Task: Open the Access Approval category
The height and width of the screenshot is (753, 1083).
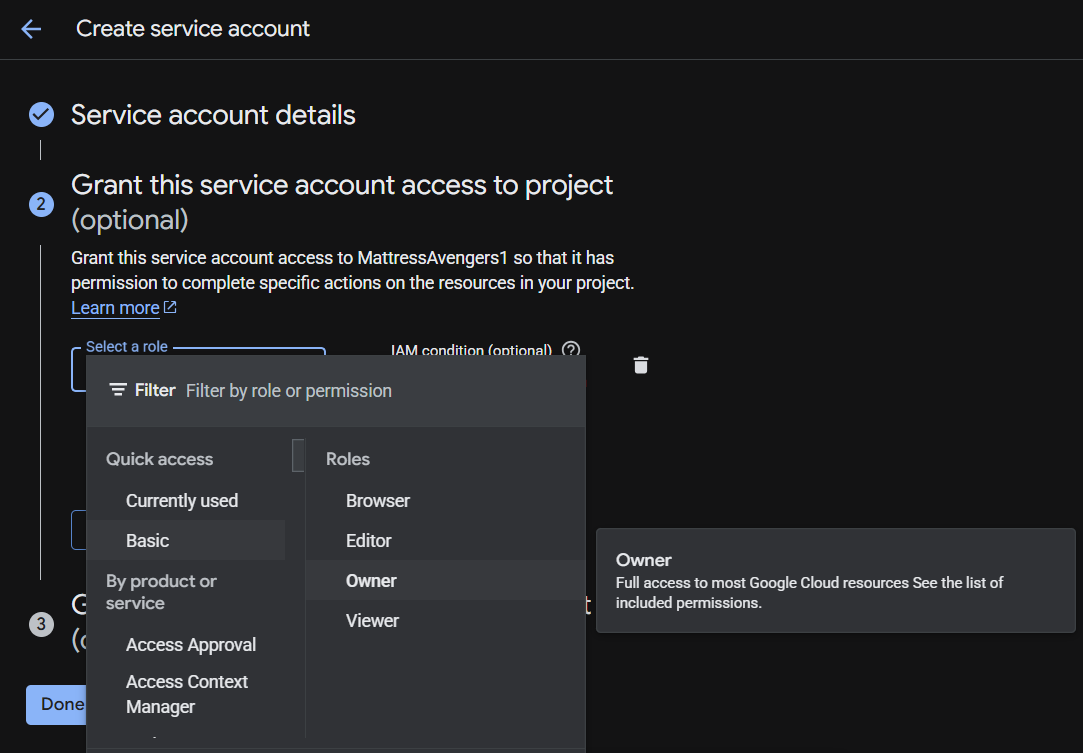Action: click(191, 645)
